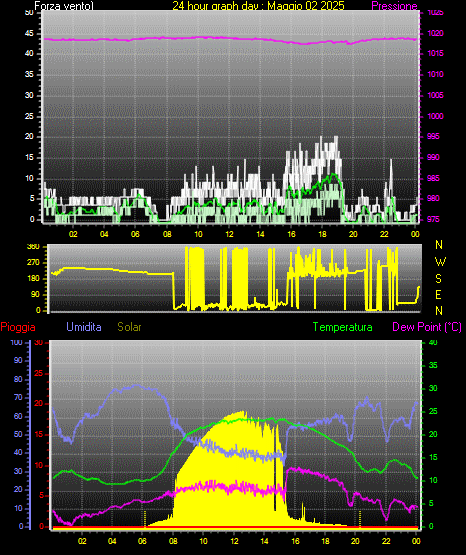The image size is (466, 555).
Task: Click the green temperature axis value 15
Action: 433,457
